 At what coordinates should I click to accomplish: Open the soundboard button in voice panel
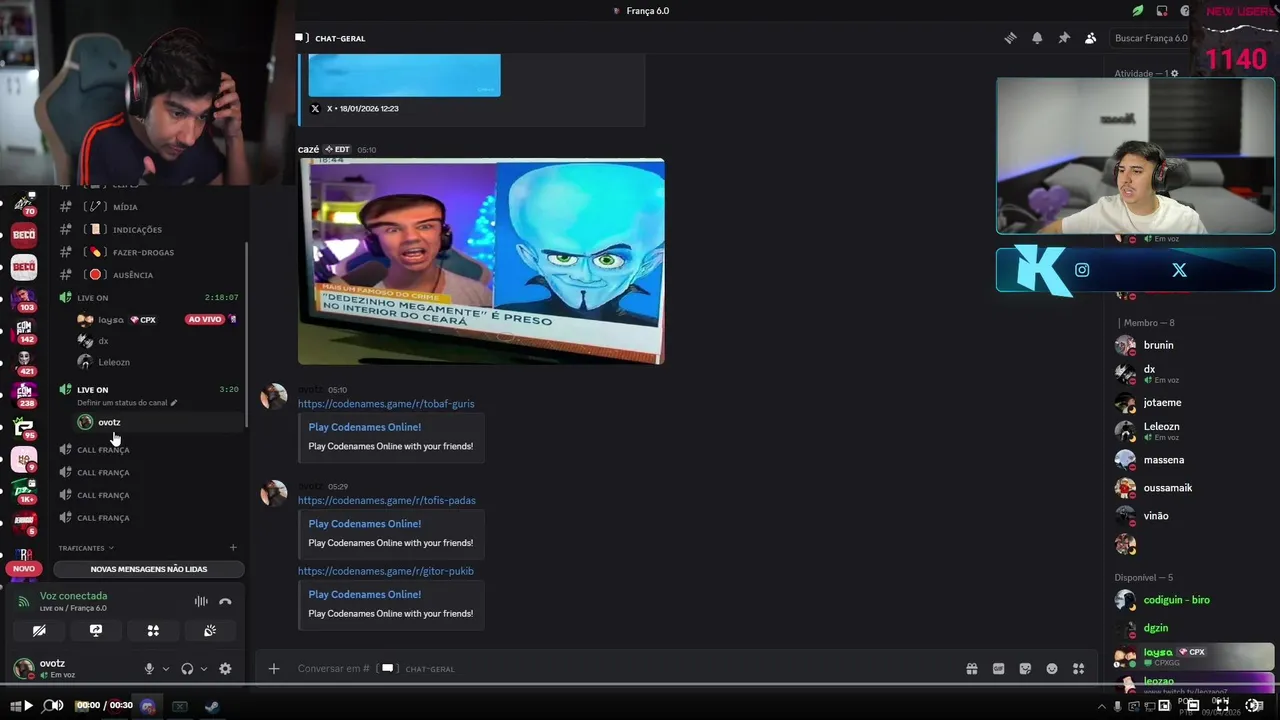[x=210, y=631]
